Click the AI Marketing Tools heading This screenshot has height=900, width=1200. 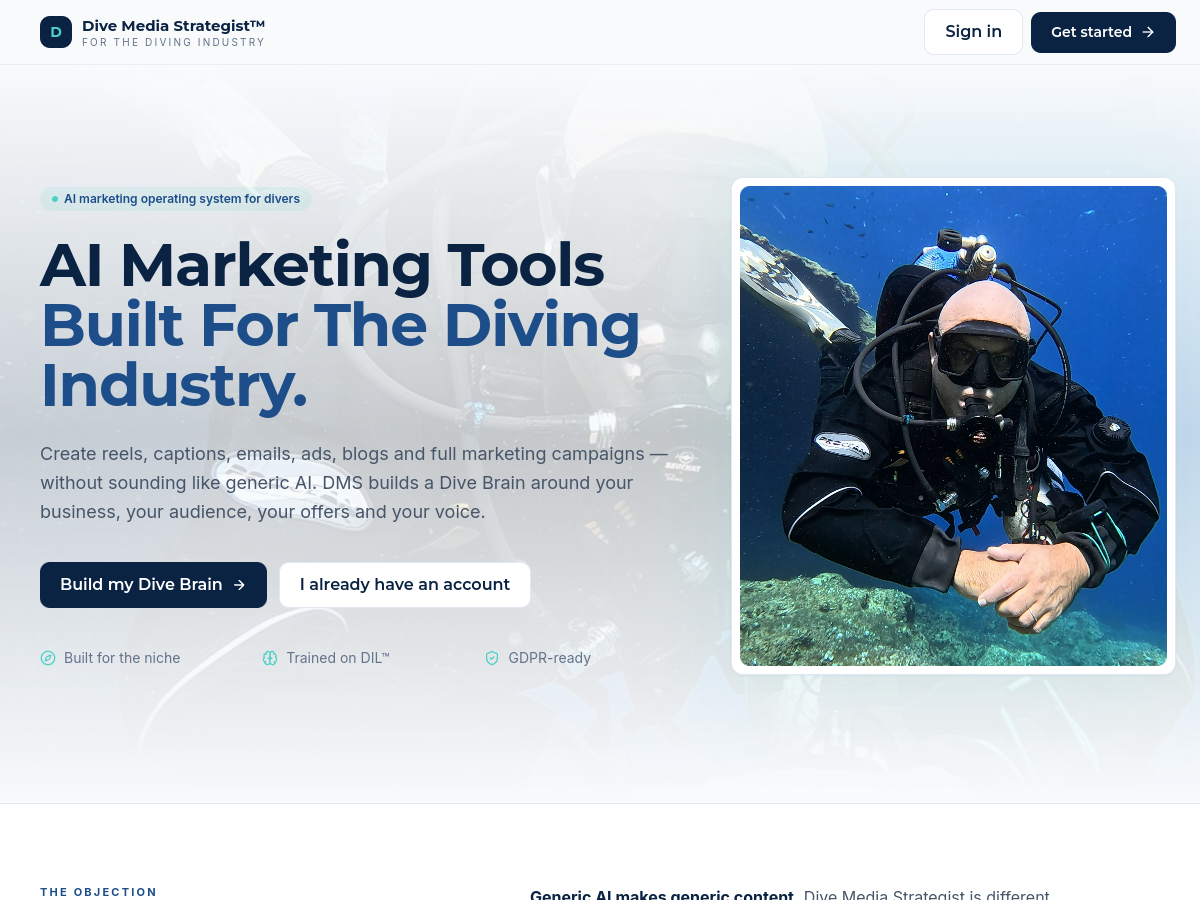322,266
